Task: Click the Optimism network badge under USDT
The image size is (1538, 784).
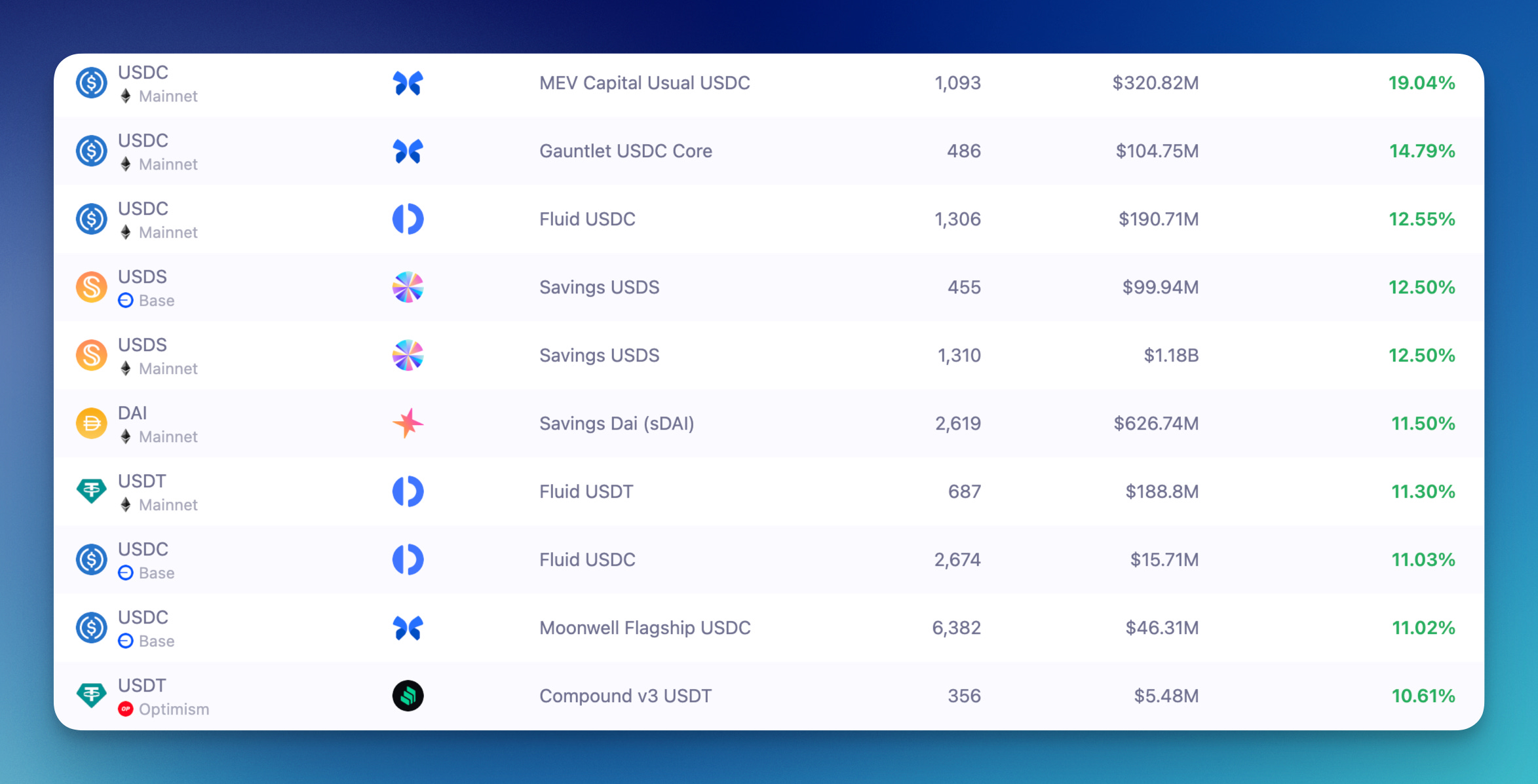Action: pos(126,709)
